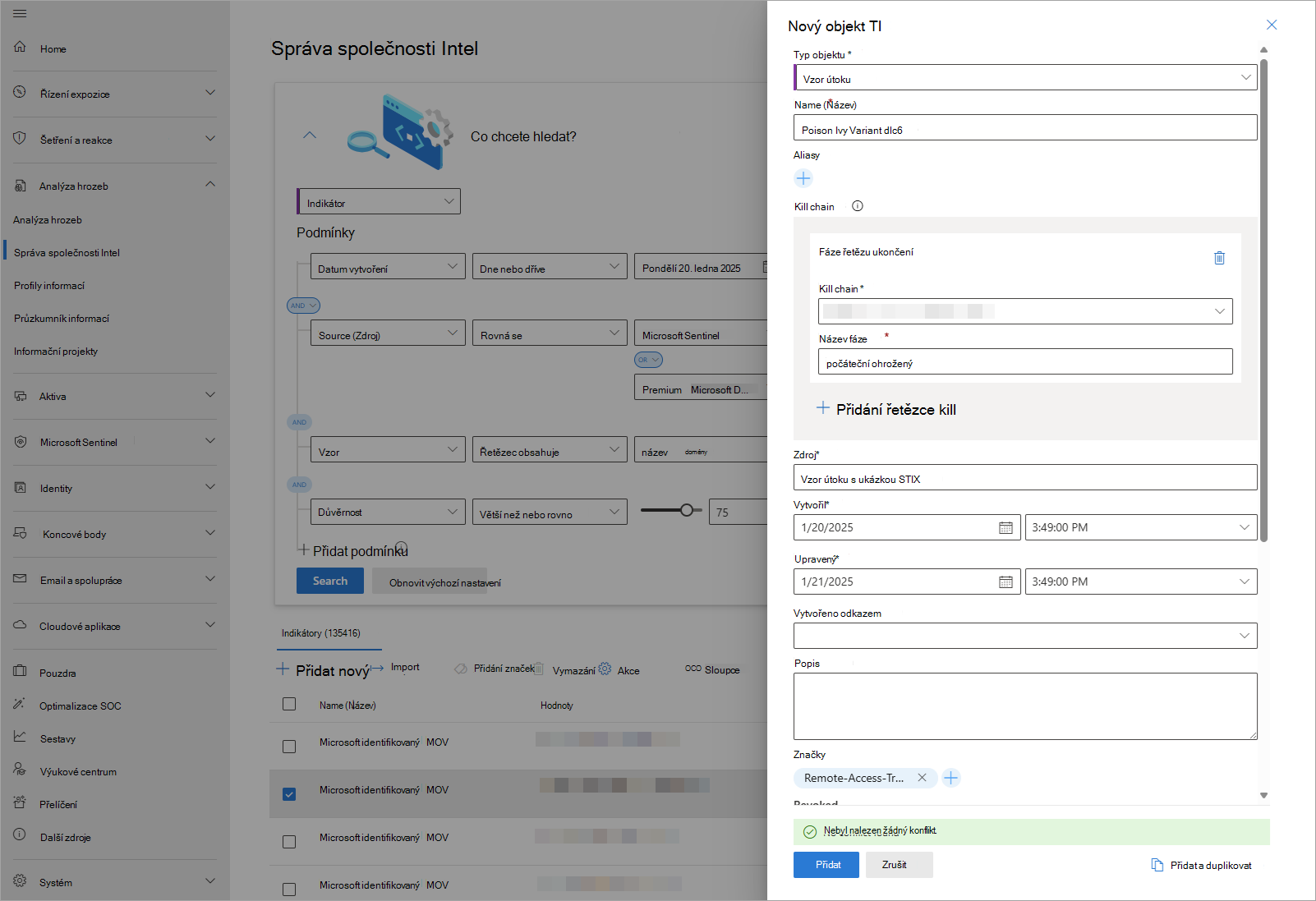This screenshot has width=1316, height=901.
Task: Adjust the Důvěrnost confidence slider handle
Action: [687, 510]
